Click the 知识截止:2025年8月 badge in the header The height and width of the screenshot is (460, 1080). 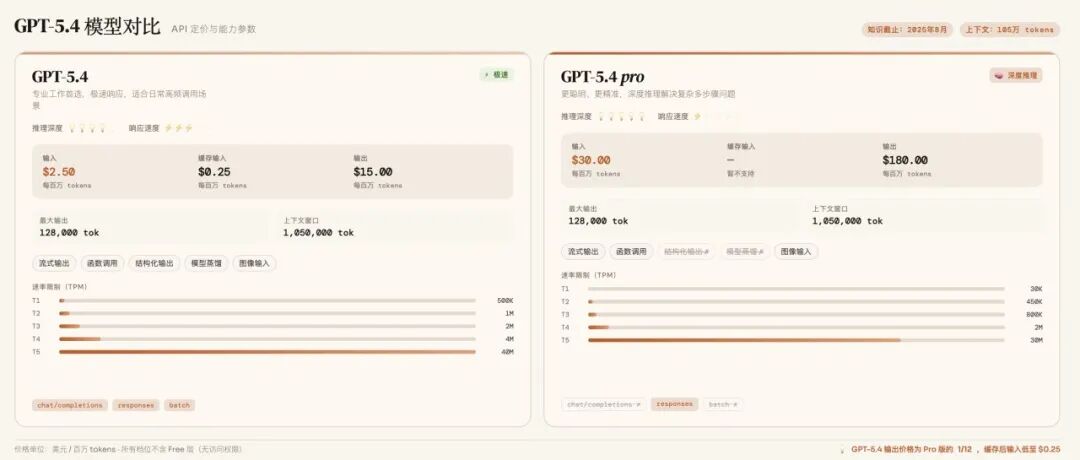[x=907, y=30]
